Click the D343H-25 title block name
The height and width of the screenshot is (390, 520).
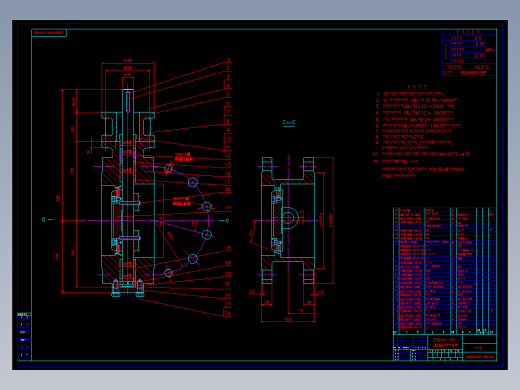pos(444,340)
